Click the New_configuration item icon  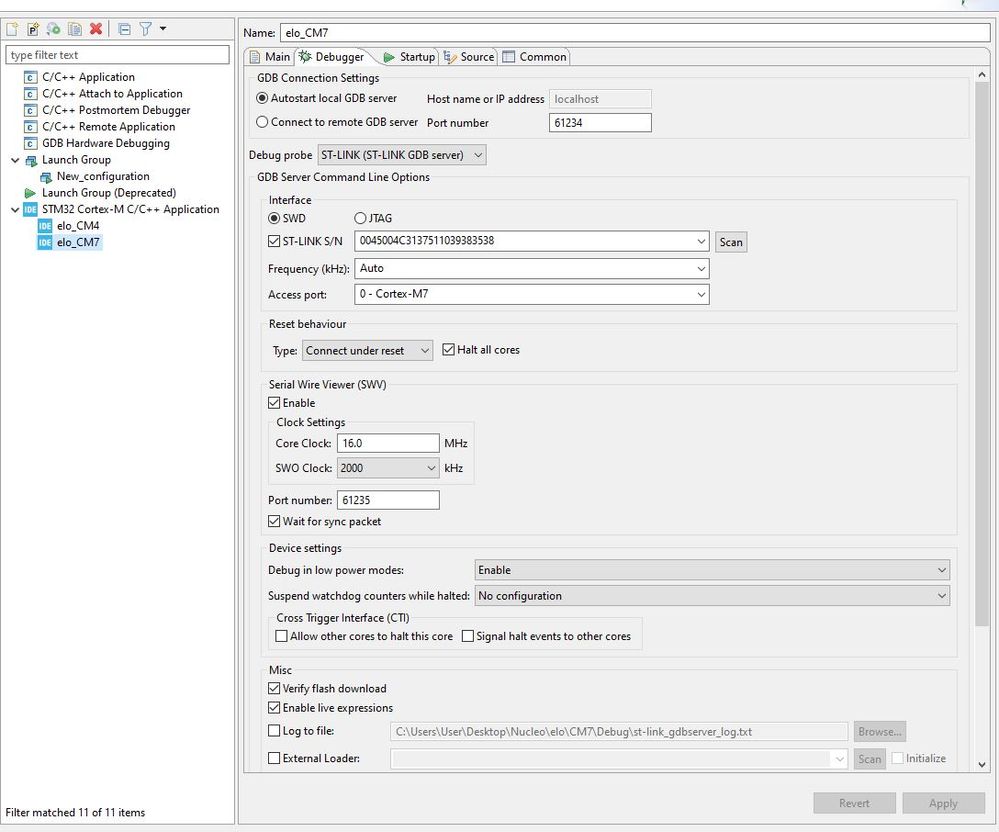(x=45, y=176)
